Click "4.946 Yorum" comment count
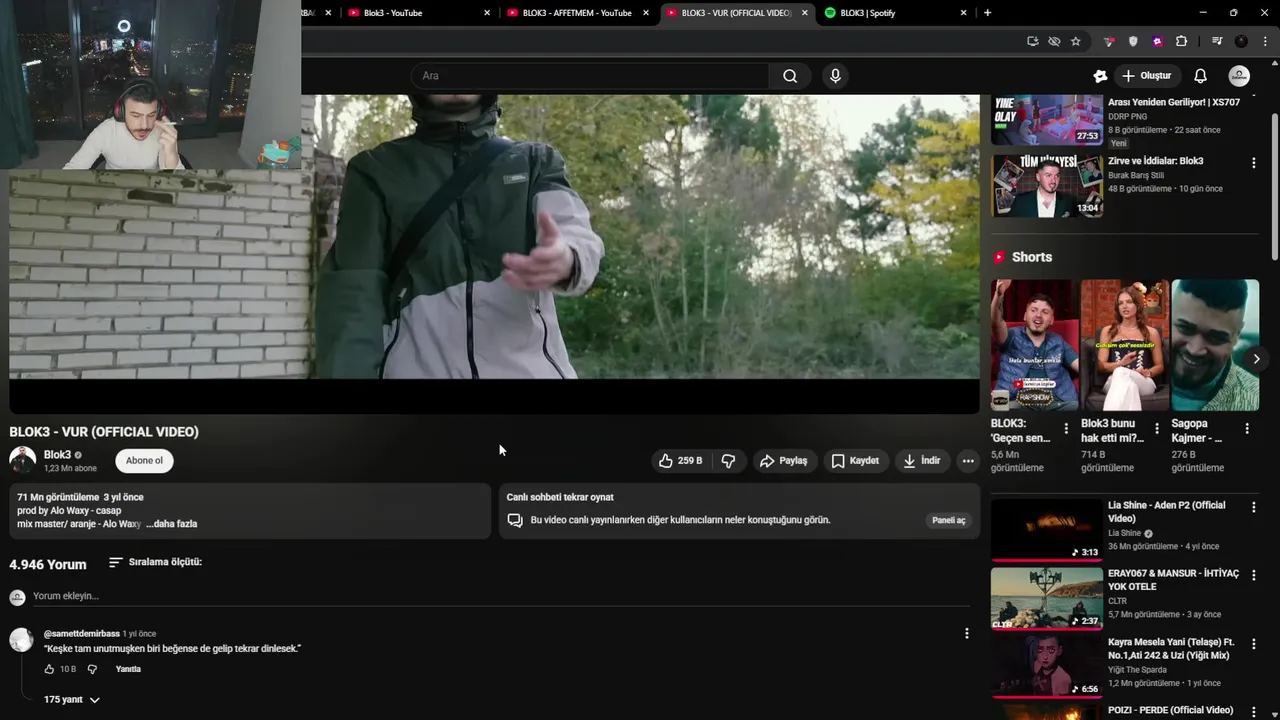1280x720 pixels. coord(48,564)
